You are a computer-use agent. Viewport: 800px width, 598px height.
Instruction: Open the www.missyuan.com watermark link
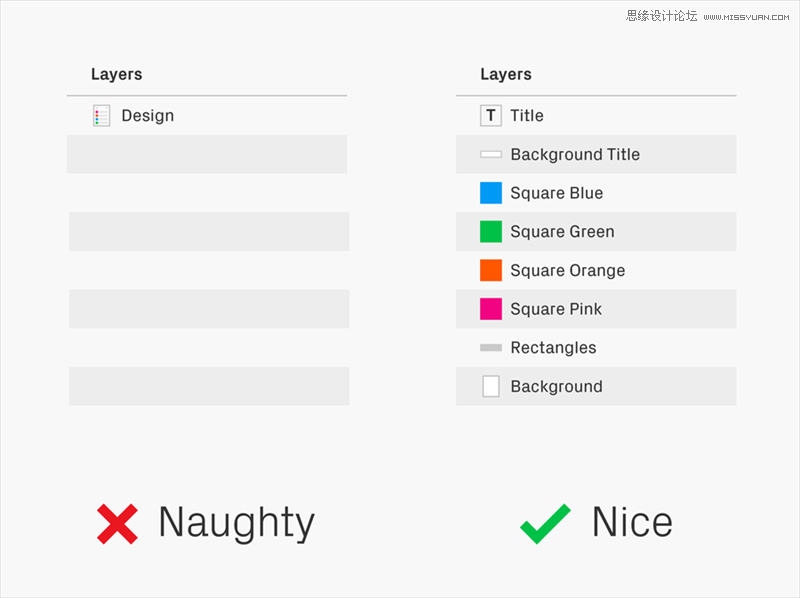pyautogui.click(x=746, y=17)
